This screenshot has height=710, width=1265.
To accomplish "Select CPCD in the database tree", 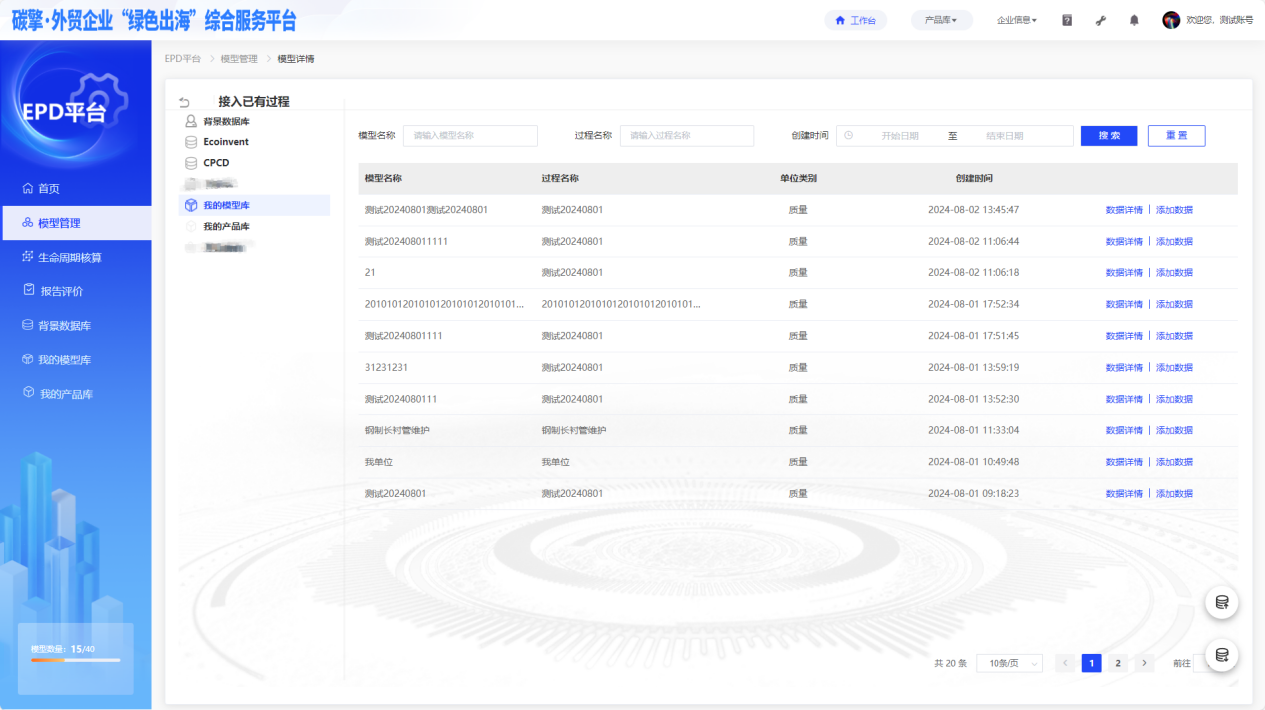I will point(216,163).
